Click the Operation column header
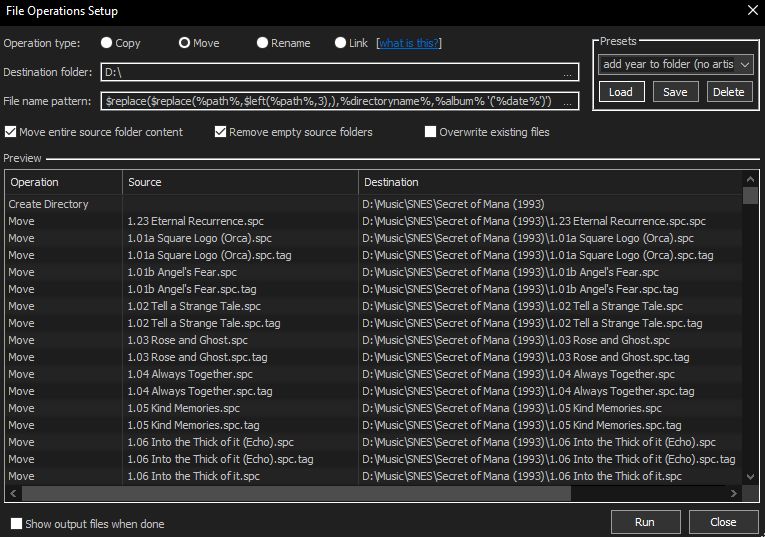Screen dimensions: 765x537 63,182
